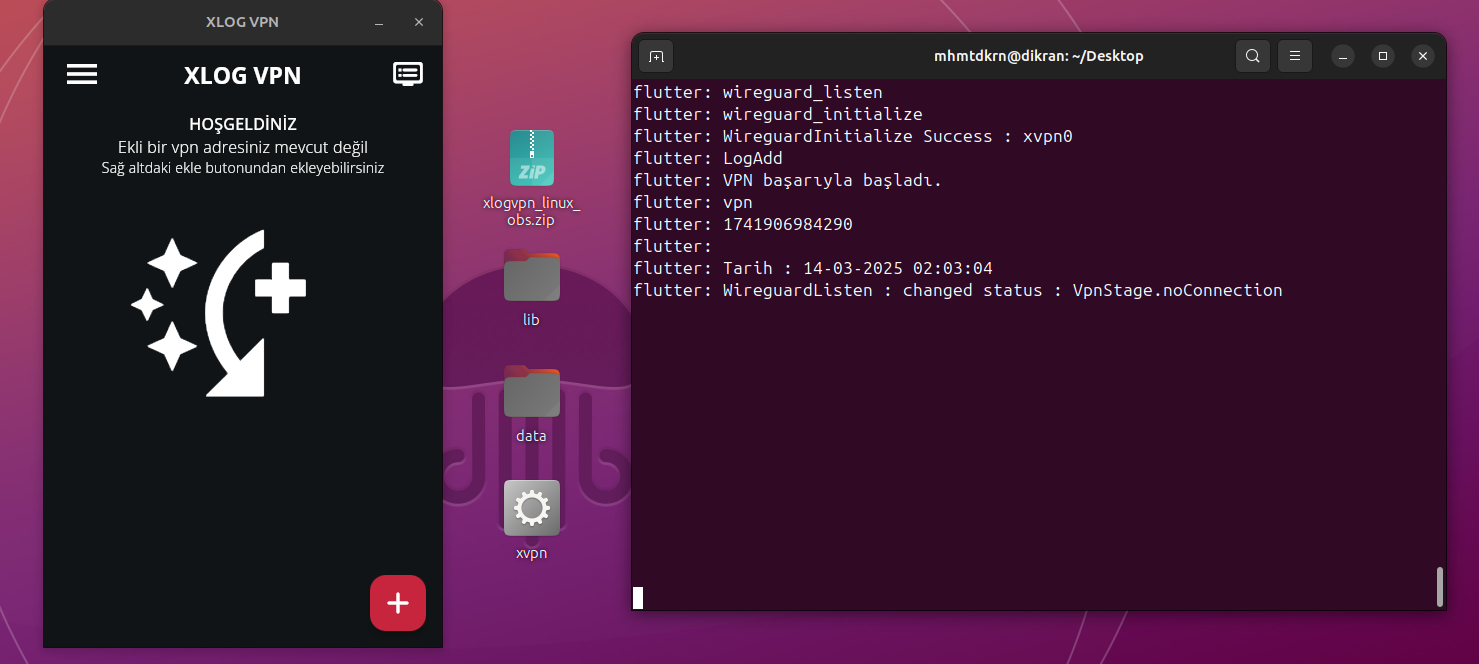1479x664 pixels.
Task: Close the XLOG VPN window
Action: pos(419,22)
